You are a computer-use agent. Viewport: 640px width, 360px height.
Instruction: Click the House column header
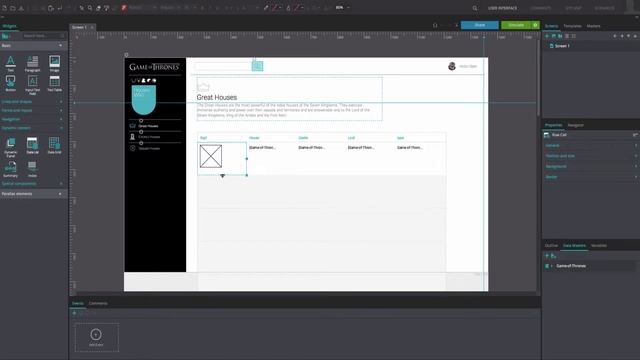coord(254,138)
